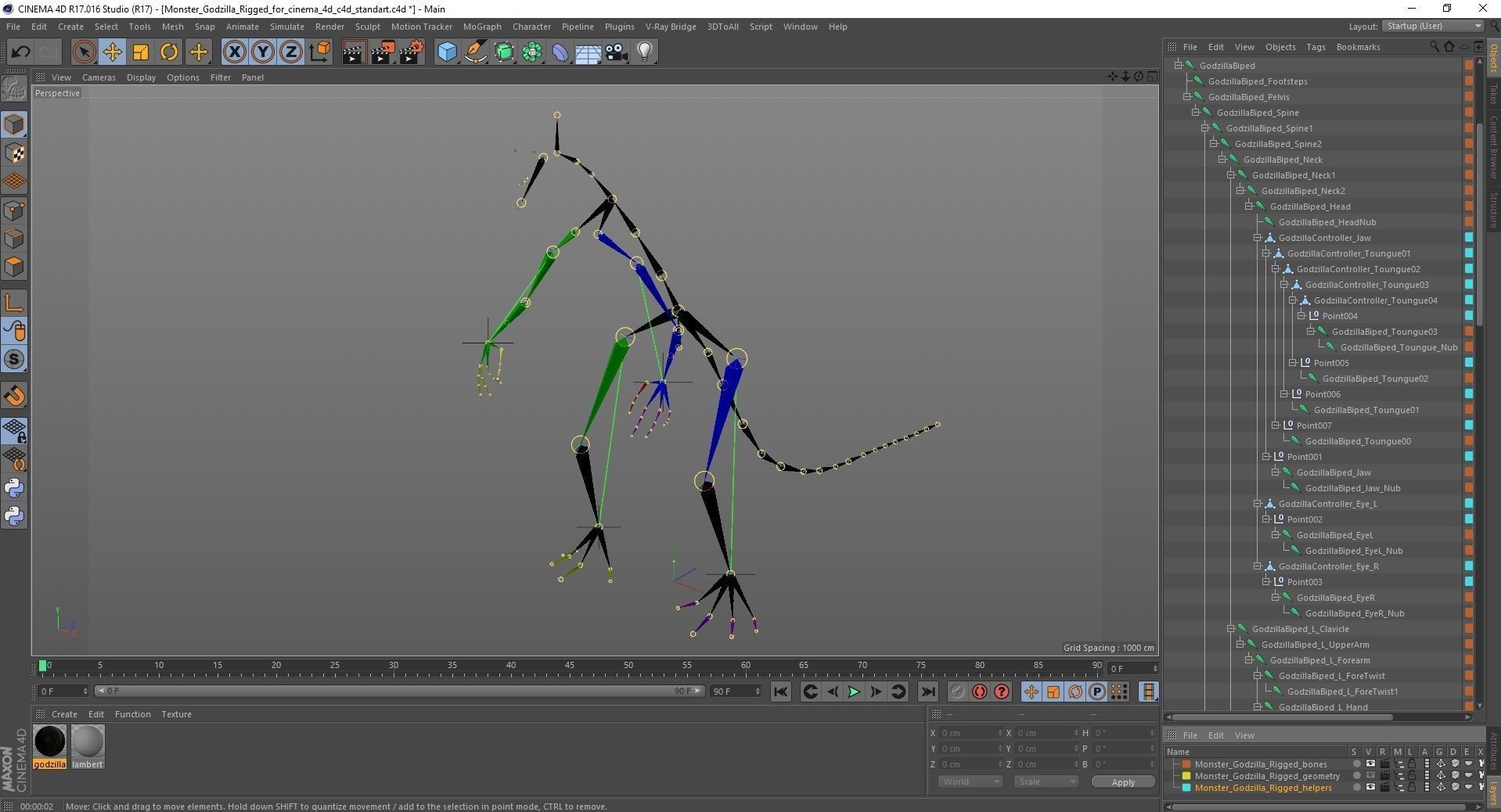Click the Undo arrow icon
Image resolution: width=1501 pixels, height=812 pixels.
(20, 52)
